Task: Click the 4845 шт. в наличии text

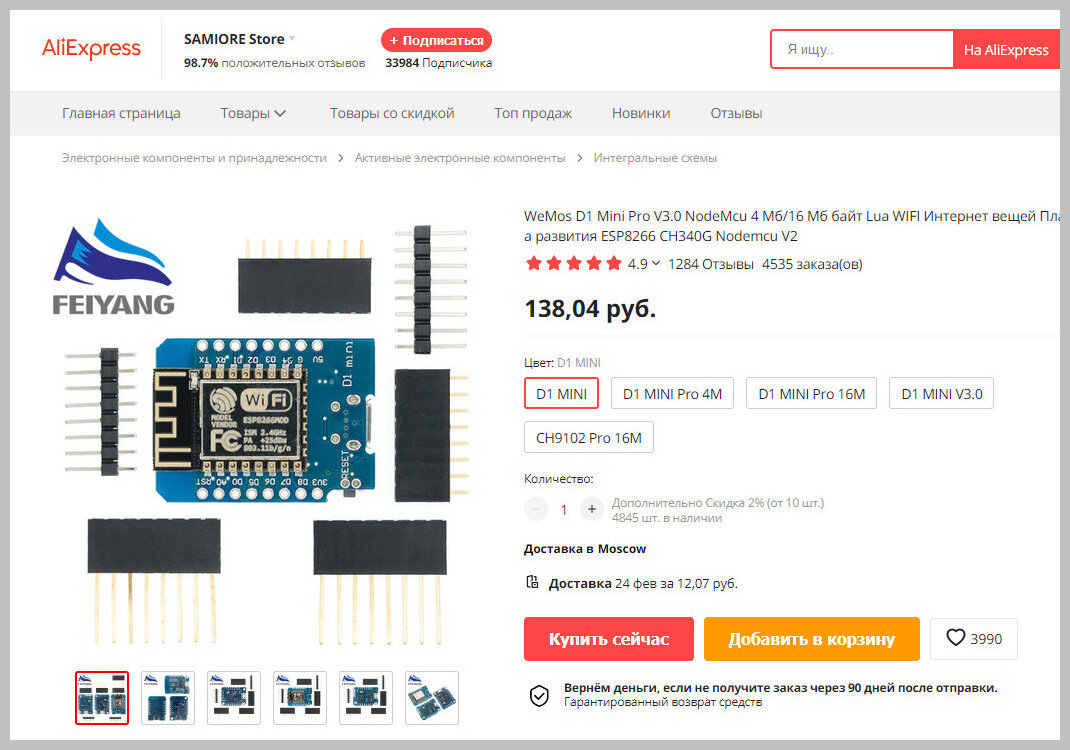Action: tap(667, 518)
